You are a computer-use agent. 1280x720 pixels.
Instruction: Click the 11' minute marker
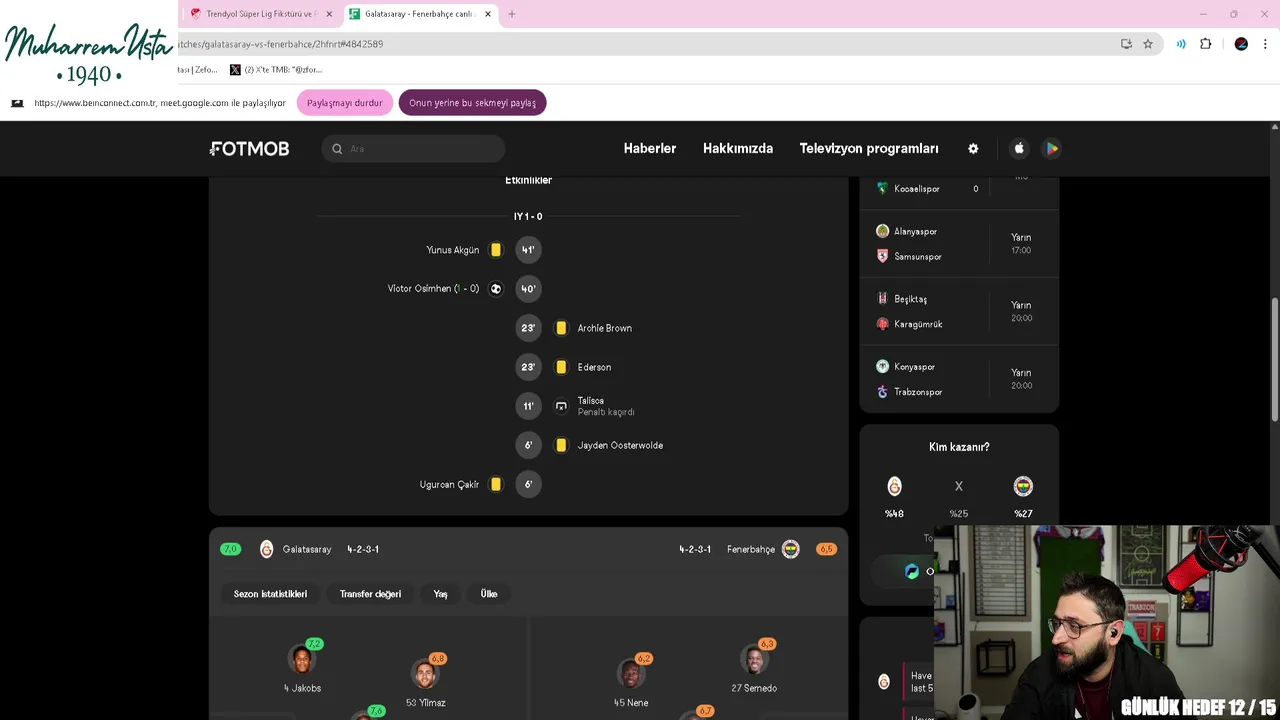pyautogui.click(x=528, y=406)
